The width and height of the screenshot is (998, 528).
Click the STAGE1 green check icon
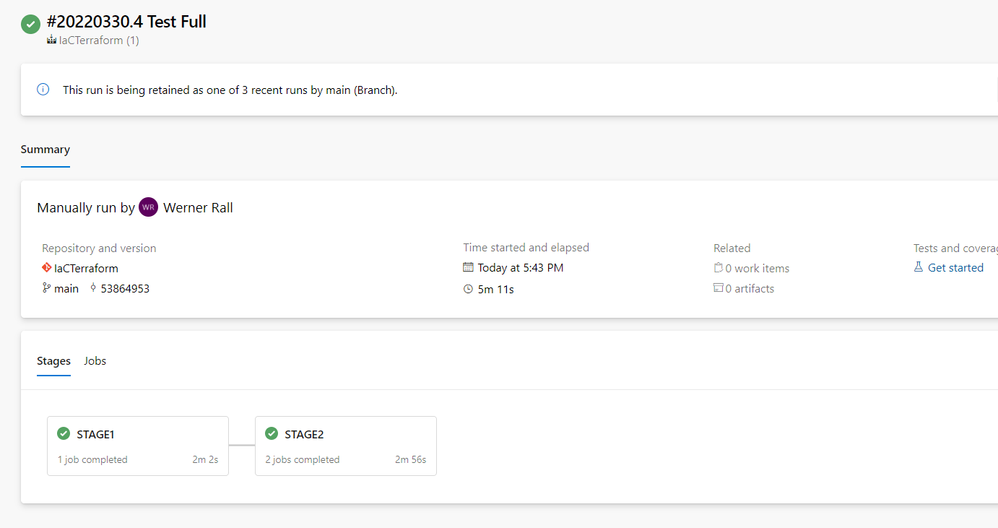[x=64, y=434]
